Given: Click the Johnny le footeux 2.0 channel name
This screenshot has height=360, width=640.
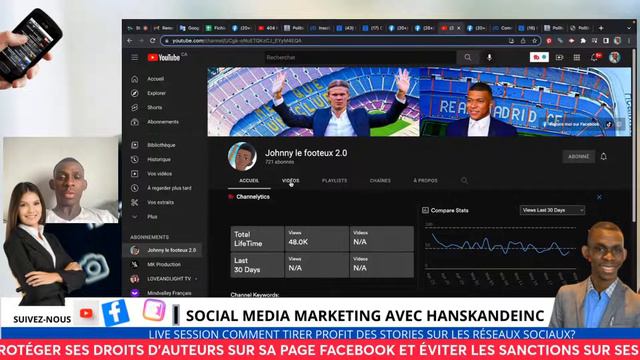Looking at the screenshot, I should pos(306,153).
